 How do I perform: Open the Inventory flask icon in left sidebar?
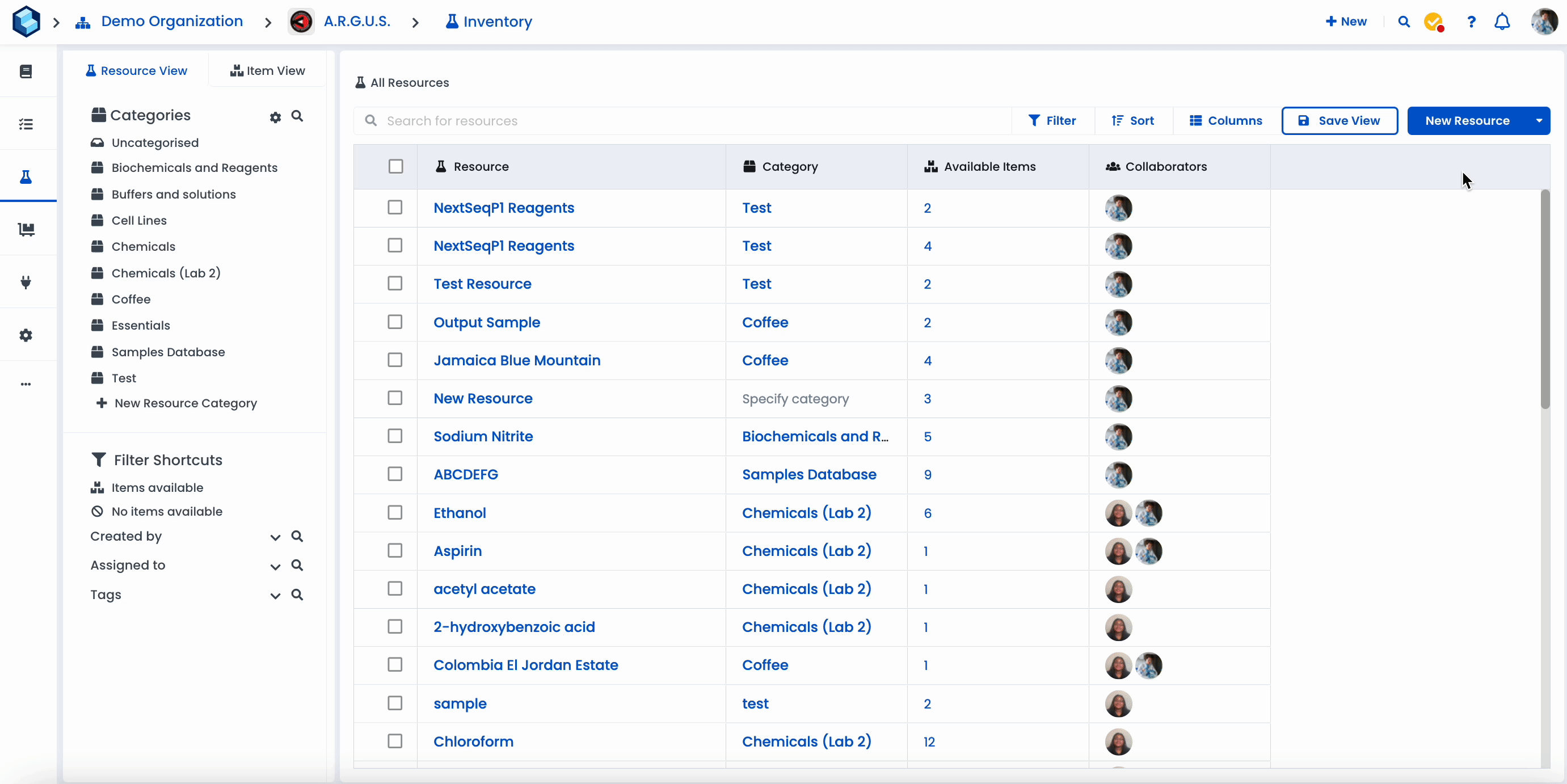pos(26,177)
